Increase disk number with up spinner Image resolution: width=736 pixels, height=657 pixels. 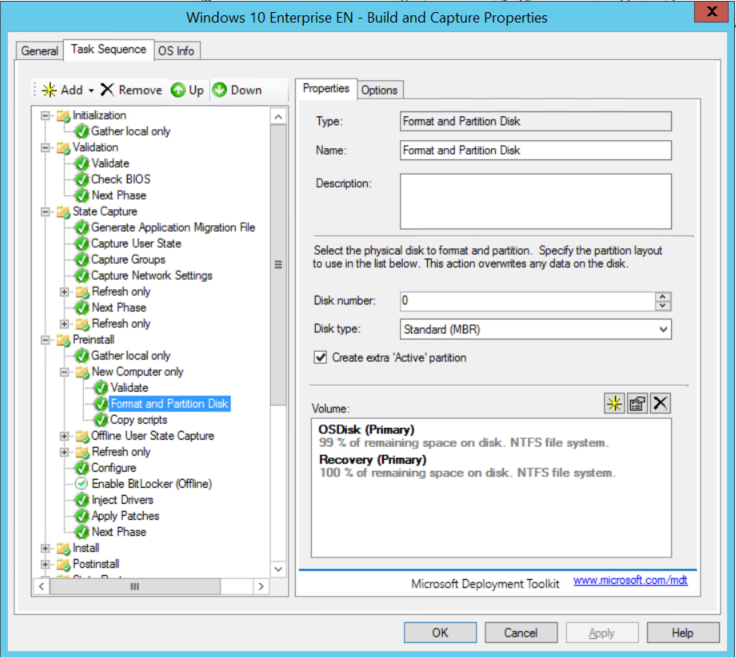pos(663,297)
